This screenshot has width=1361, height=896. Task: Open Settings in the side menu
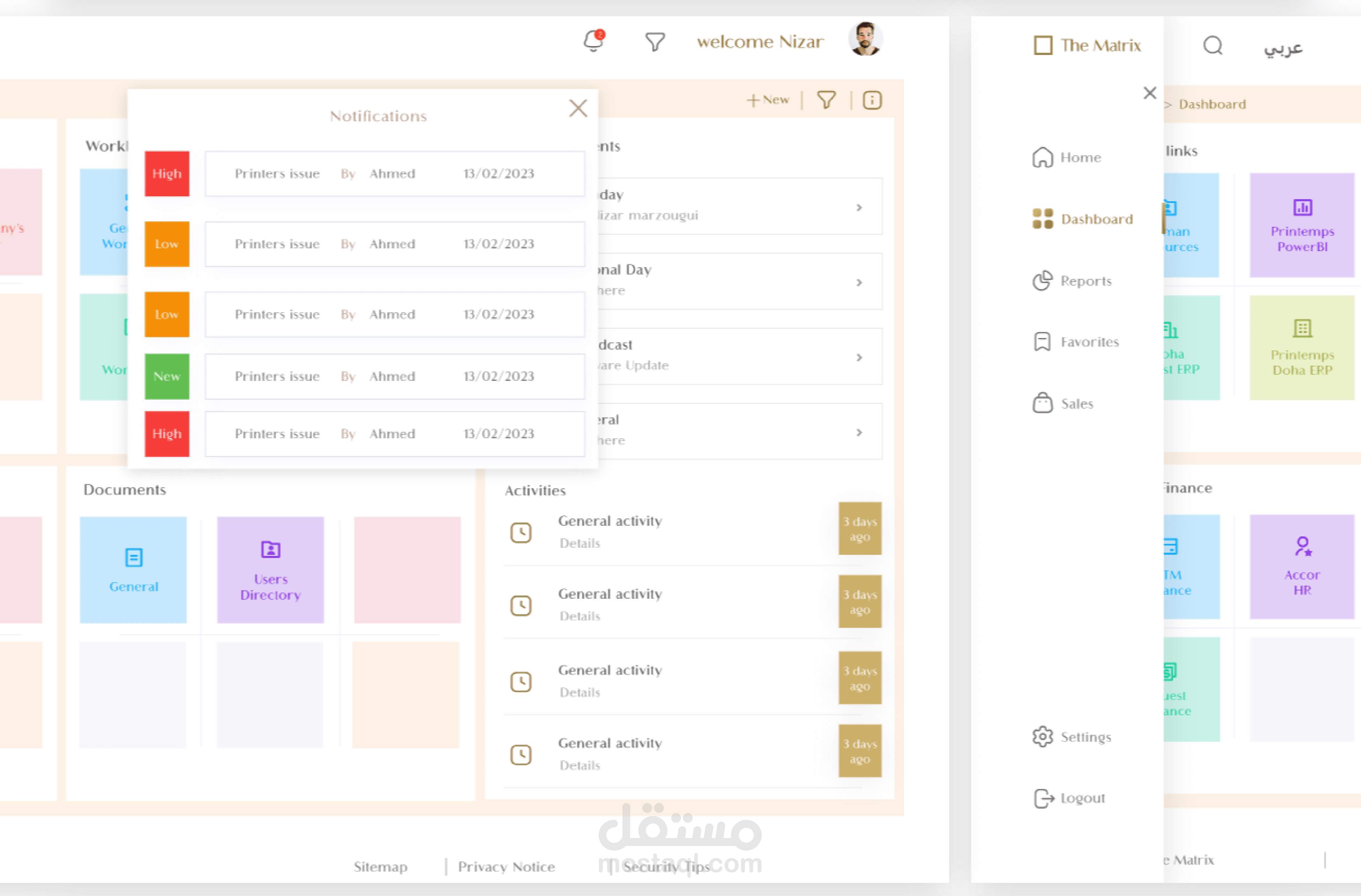tap(1072, 737)
